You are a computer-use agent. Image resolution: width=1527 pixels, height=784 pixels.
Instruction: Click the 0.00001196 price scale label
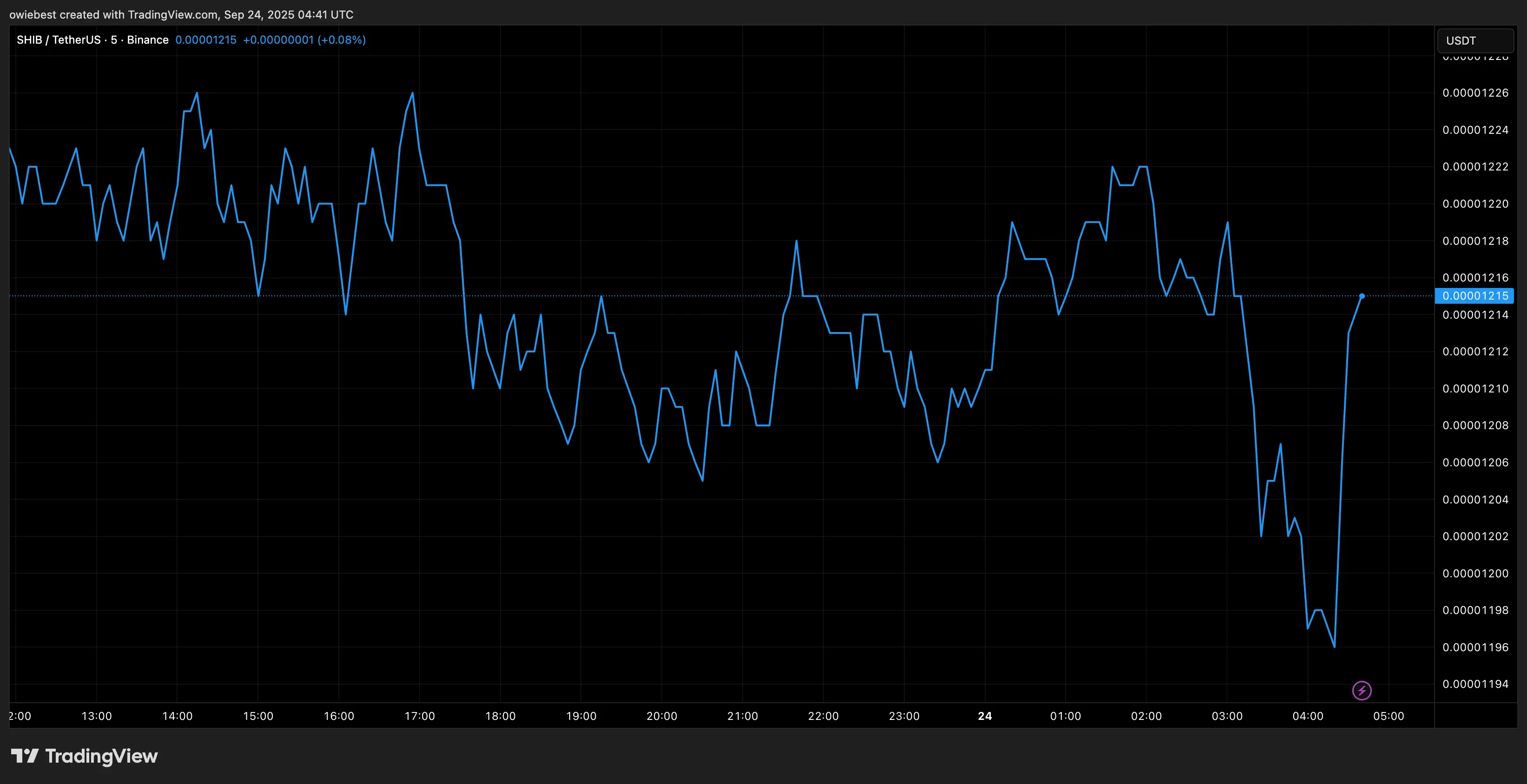click(x=1475, y=647)
